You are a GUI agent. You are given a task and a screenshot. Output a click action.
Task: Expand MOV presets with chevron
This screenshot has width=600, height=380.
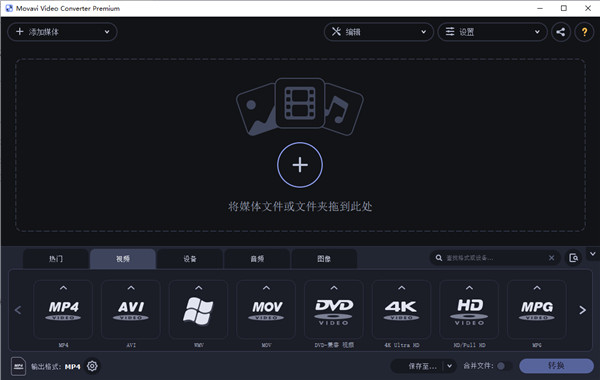[266, 288]
